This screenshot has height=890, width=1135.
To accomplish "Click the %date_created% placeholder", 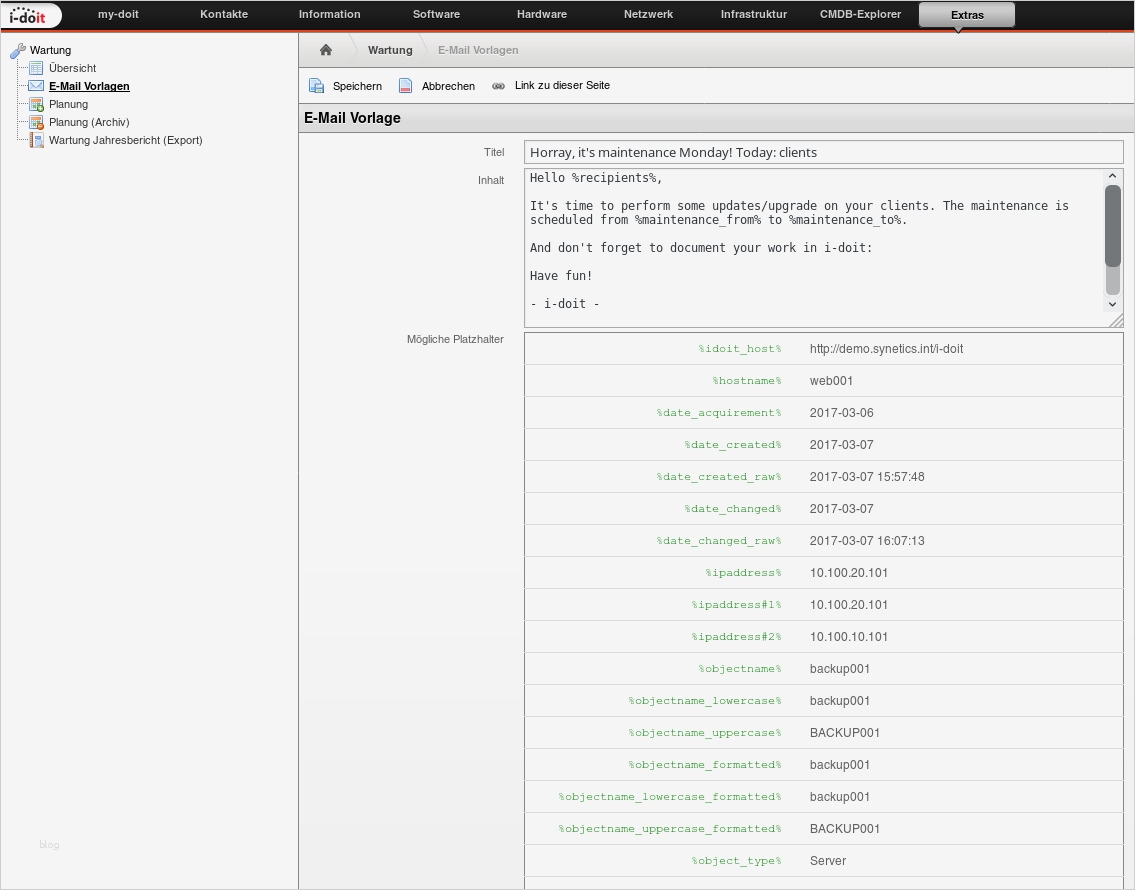I will [x=733, y=444].
